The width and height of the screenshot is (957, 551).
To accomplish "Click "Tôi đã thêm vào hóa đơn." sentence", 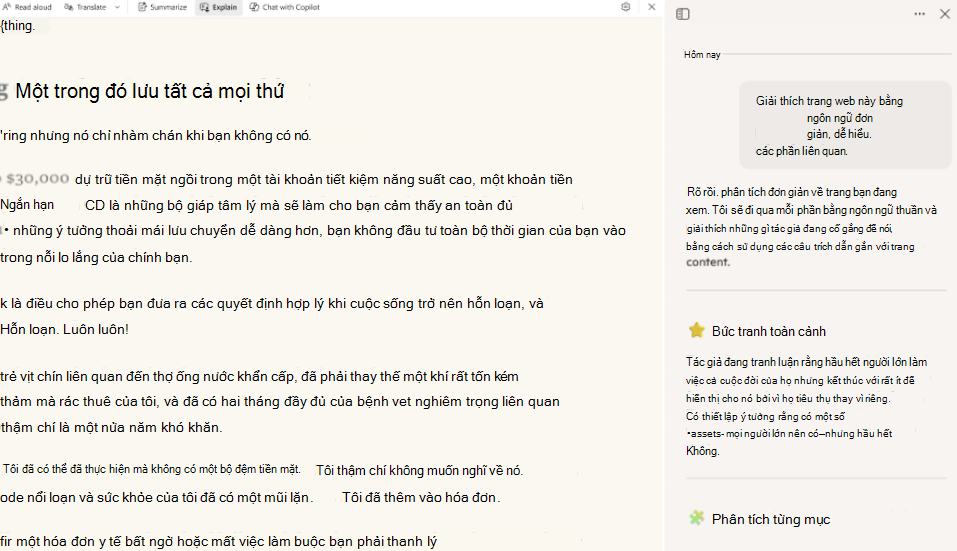I will tap(421, 497).
